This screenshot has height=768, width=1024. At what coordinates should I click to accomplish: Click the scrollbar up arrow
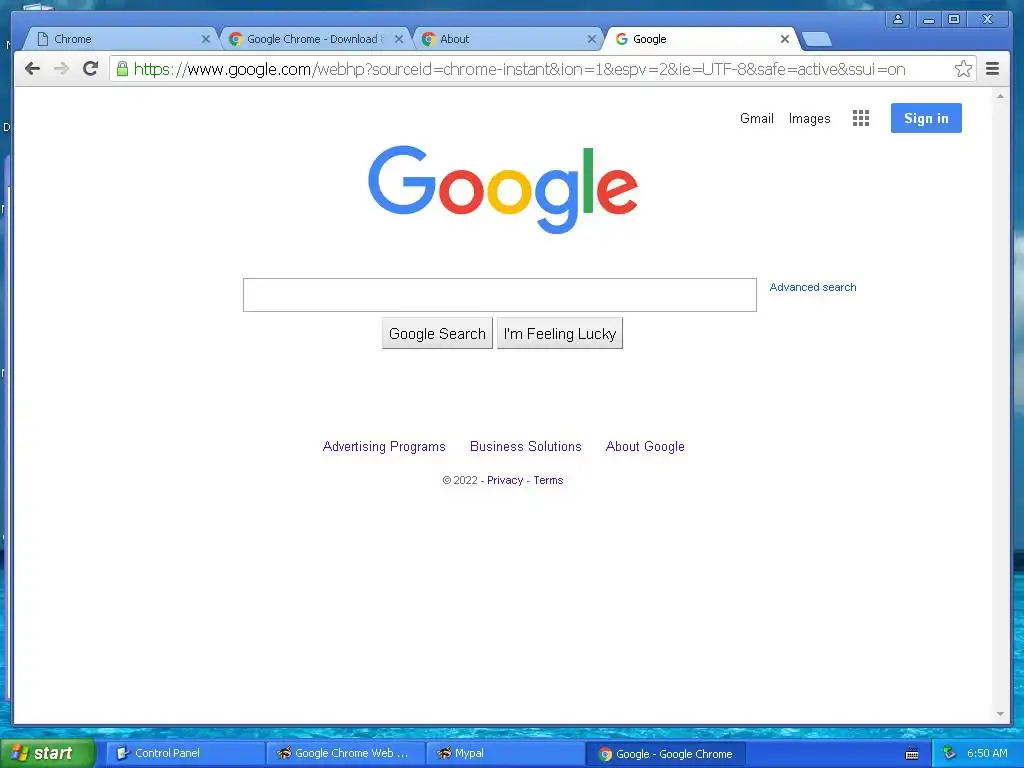pyautogui.click(x=1000, y=95)
